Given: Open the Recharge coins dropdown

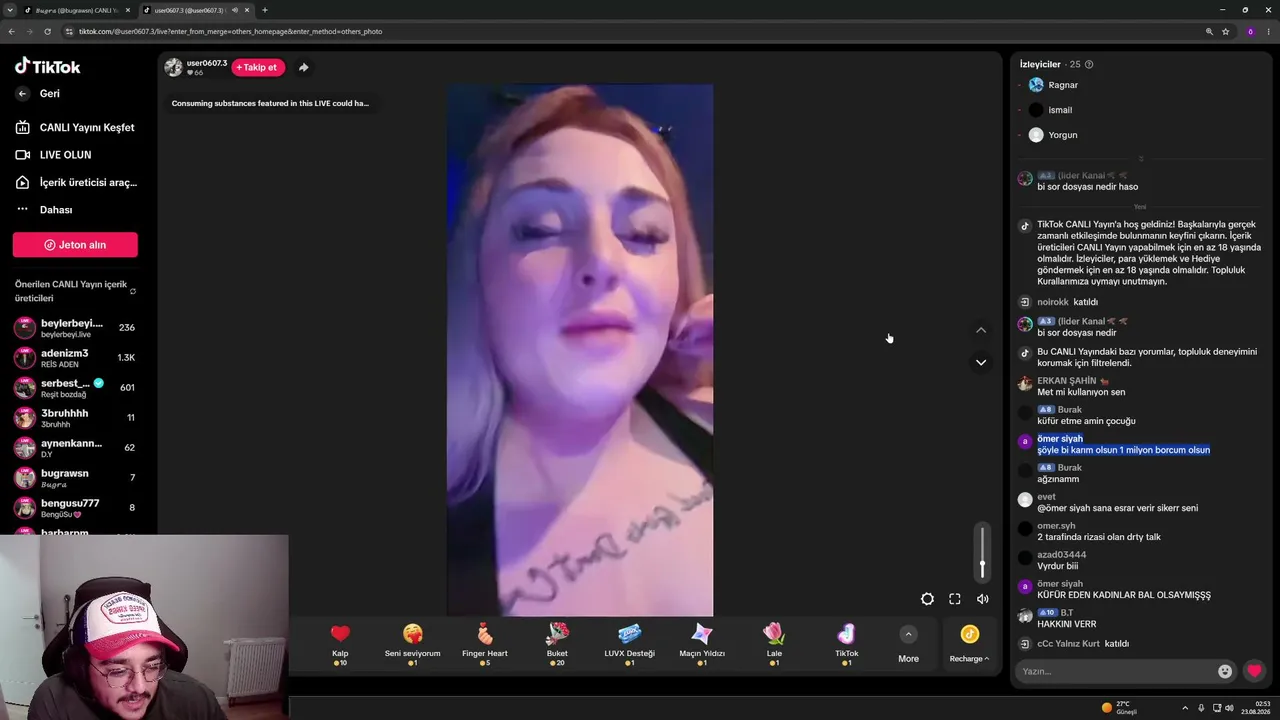Looking at the screenshot, I should pyautogui.click(x=969, y=643).
